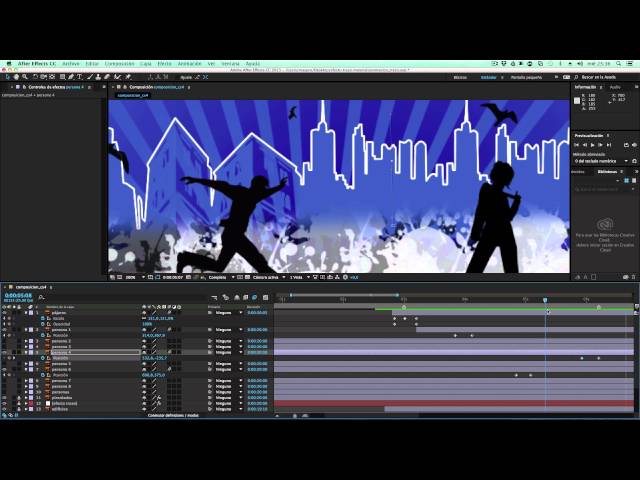
Task: Open viewer resolution dropdown 'Completa'
Action: [x=222, y=277]
